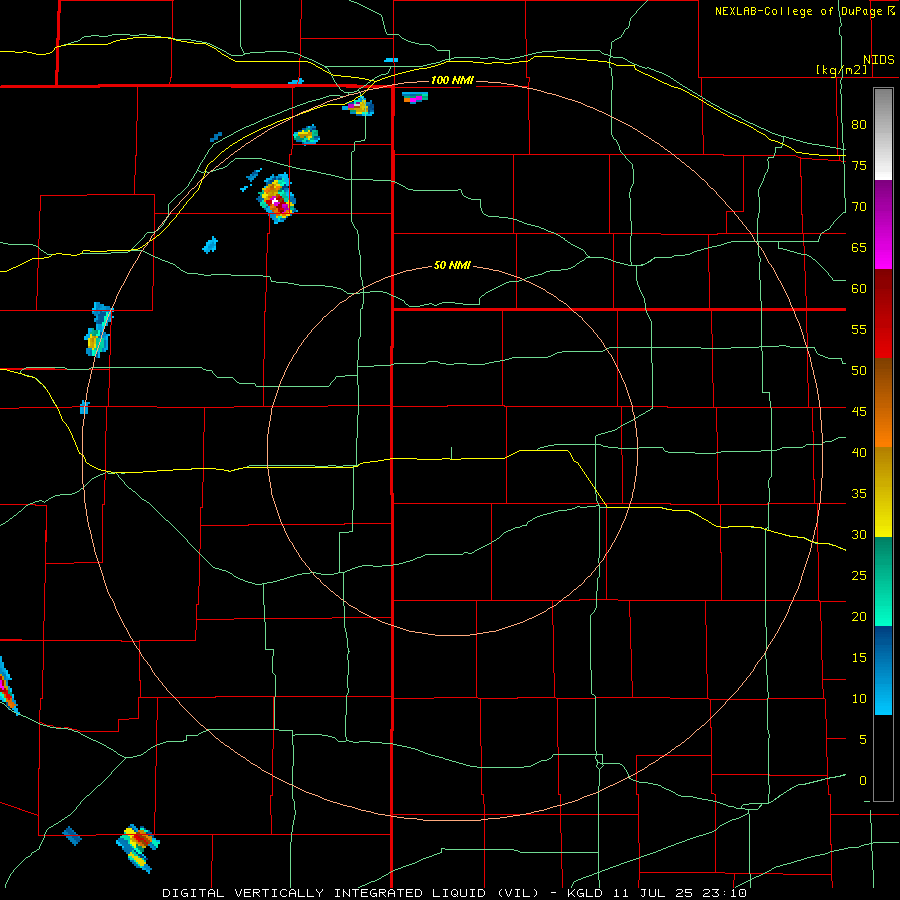Click the 30 value on the color scale
The width and height of the screenshot is (900, 900).
859,534
